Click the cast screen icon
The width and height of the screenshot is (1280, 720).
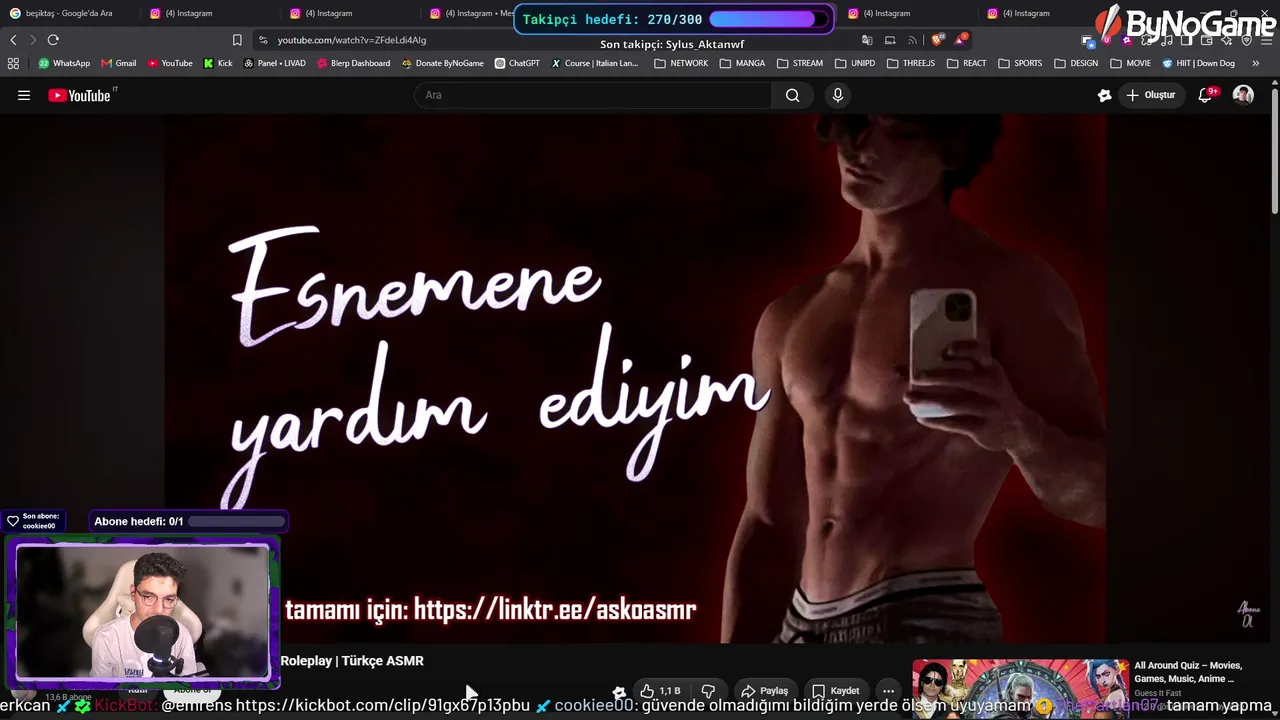tap(890, 40)
